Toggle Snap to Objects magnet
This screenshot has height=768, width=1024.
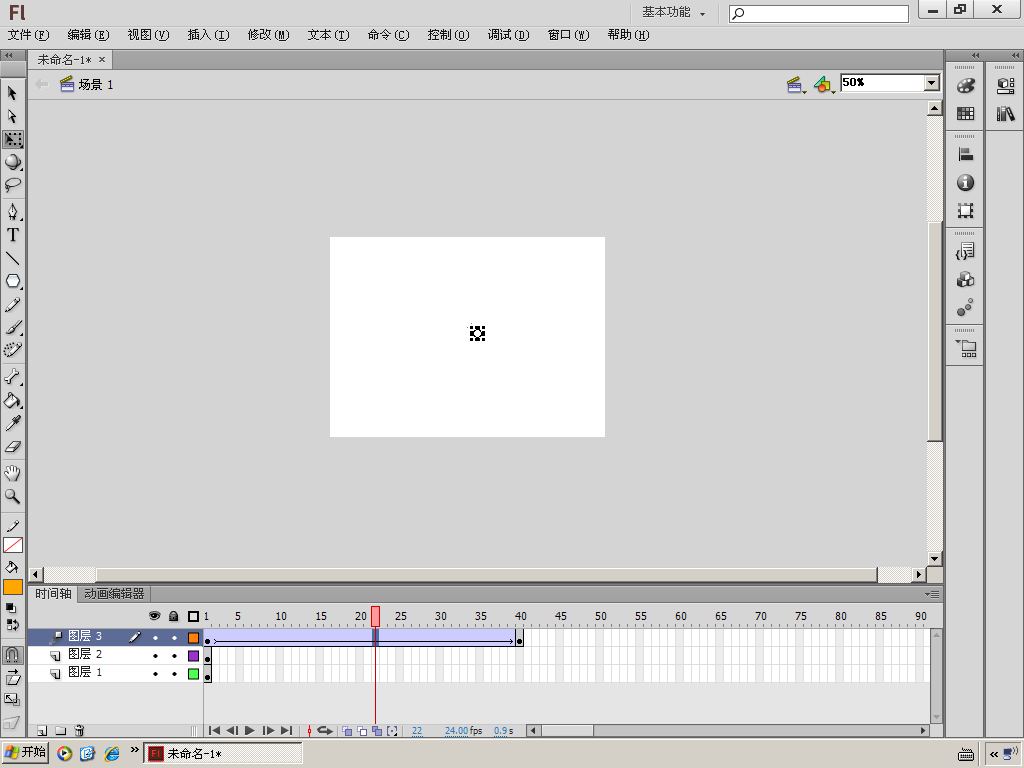click(x=13, y=655)
